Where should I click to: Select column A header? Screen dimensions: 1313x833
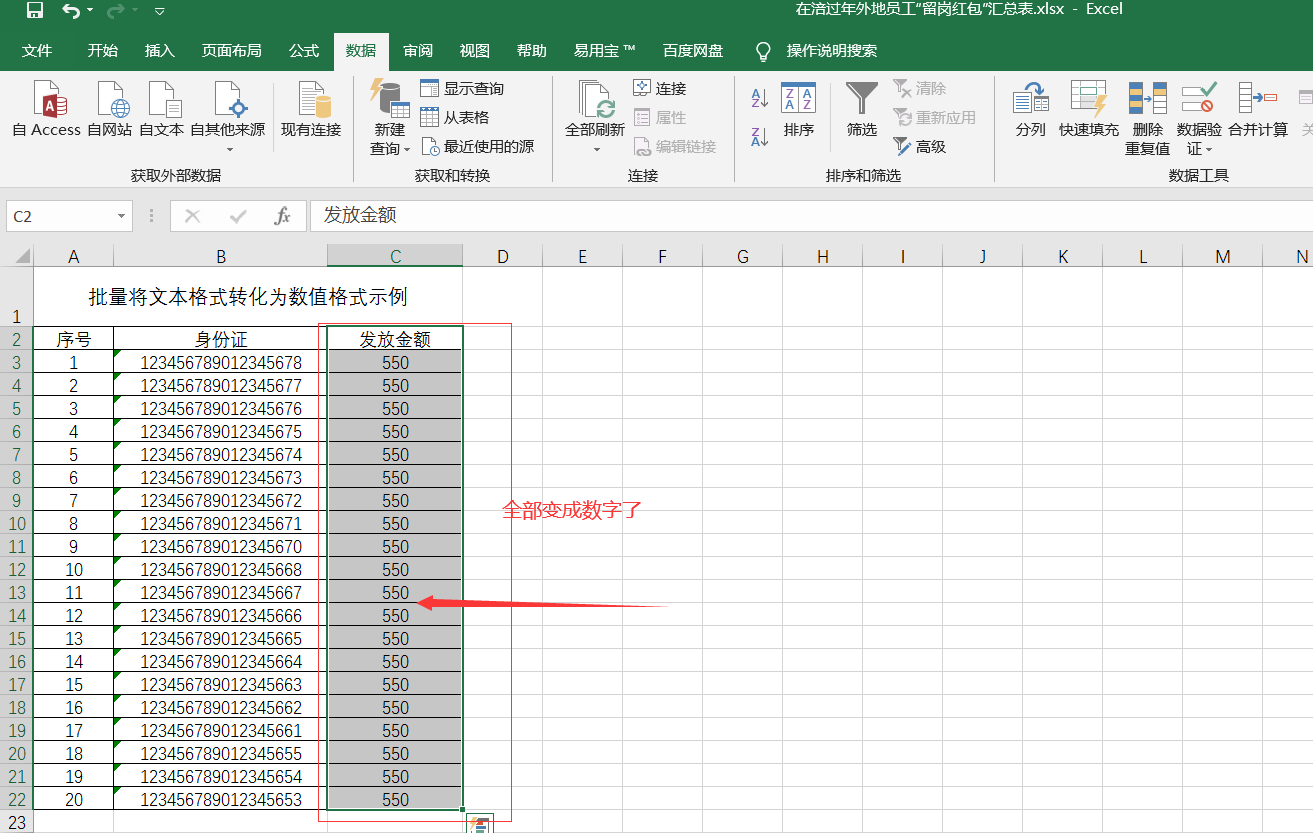point(73,257)
